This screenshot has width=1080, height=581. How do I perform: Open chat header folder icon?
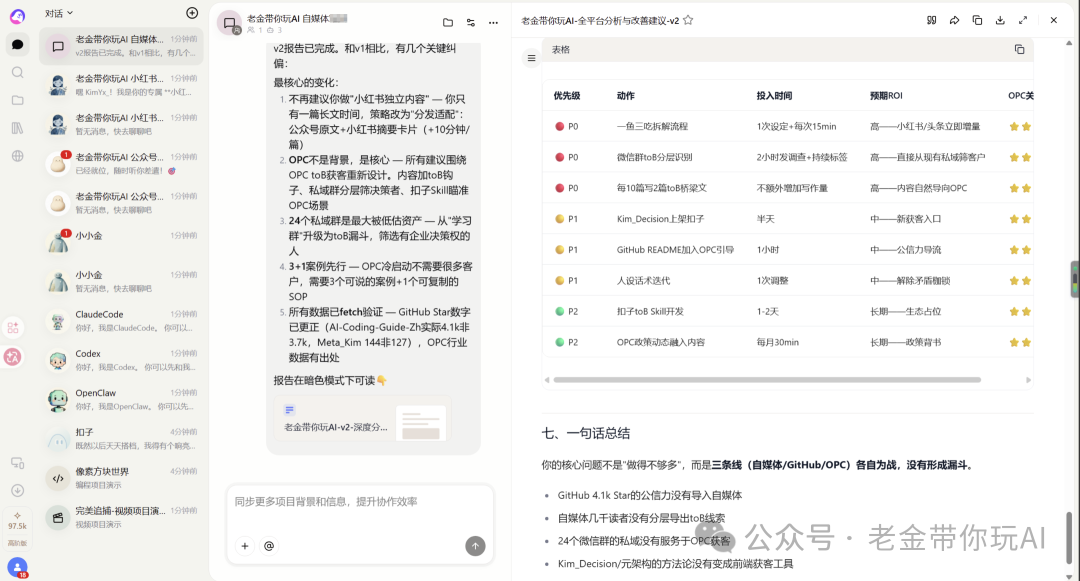448,22
